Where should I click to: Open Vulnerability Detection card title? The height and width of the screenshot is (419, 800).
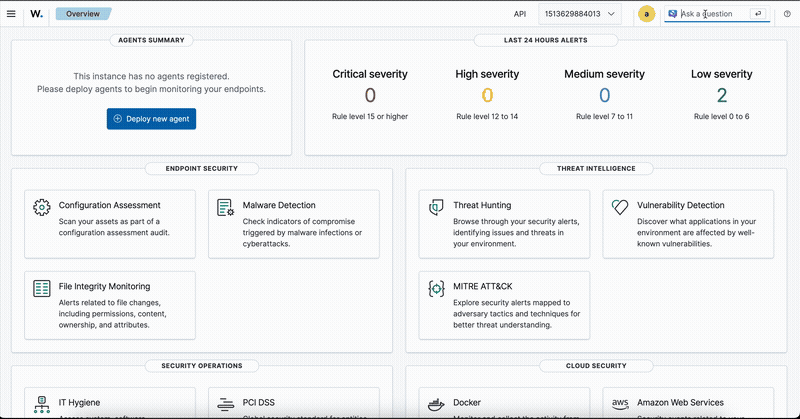(x=681, y=205)
